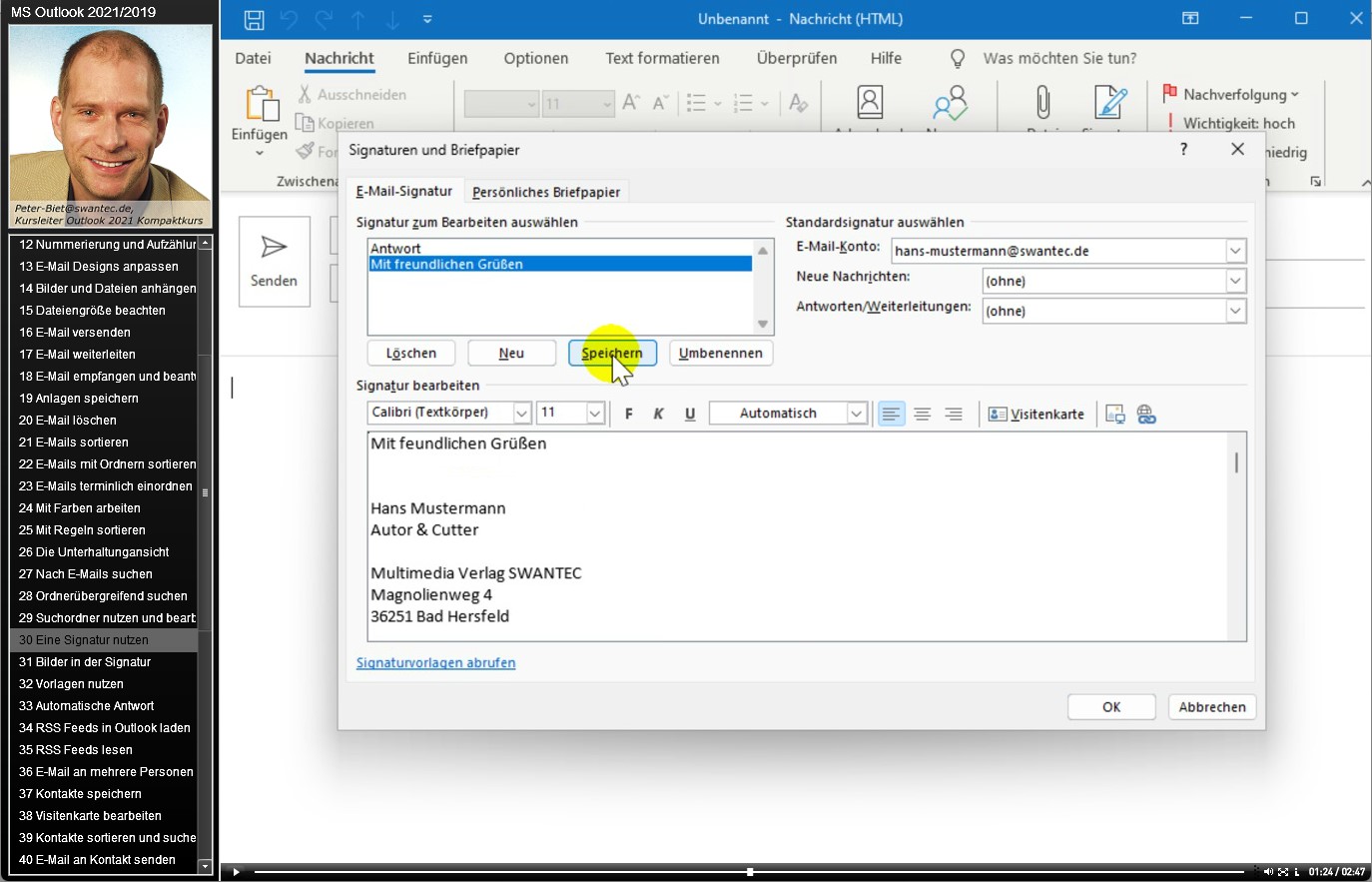Click the save icon in title bar

[x=254, y=19]
